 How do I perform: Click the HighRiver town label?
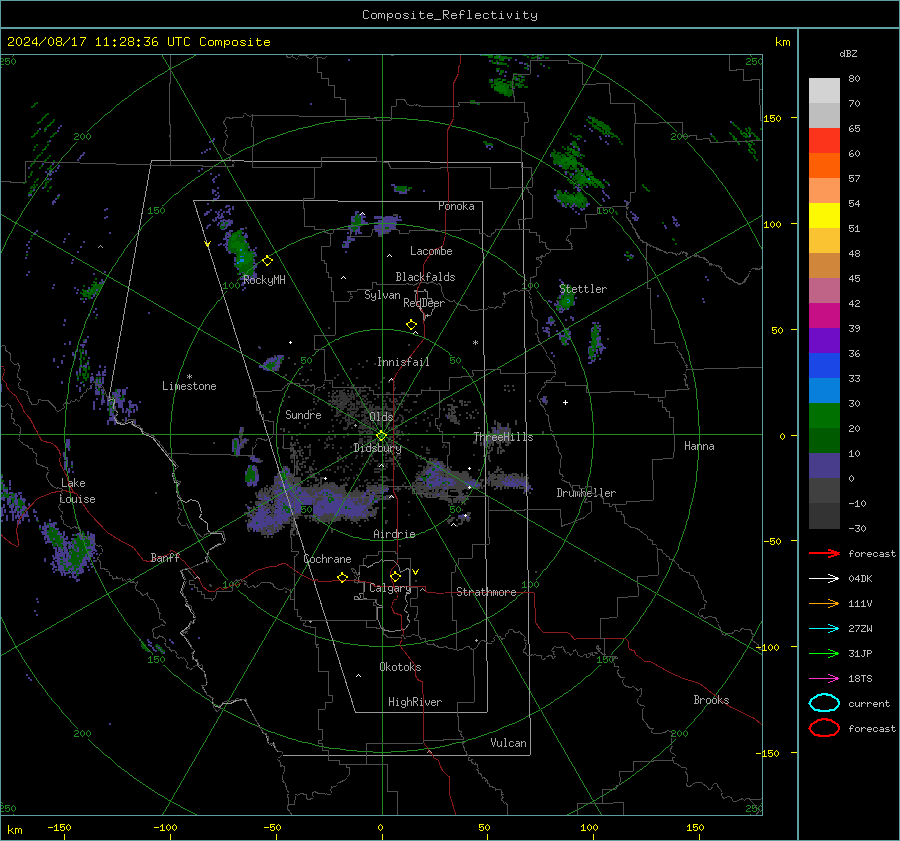click(x=415, y=702)
